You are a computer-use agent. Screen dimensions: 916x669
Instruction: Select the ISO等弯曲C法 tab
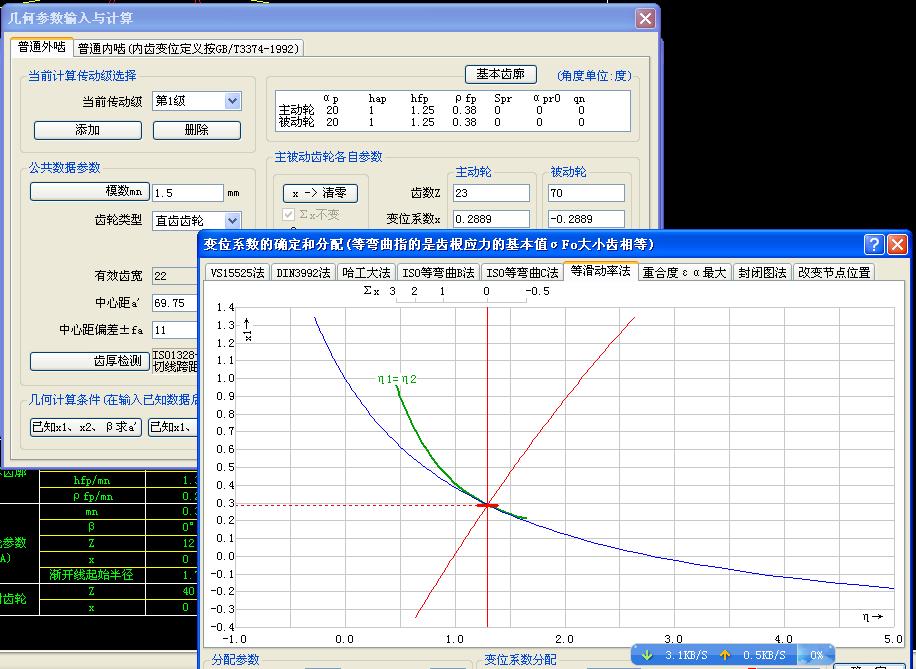[x=522, y=272]
